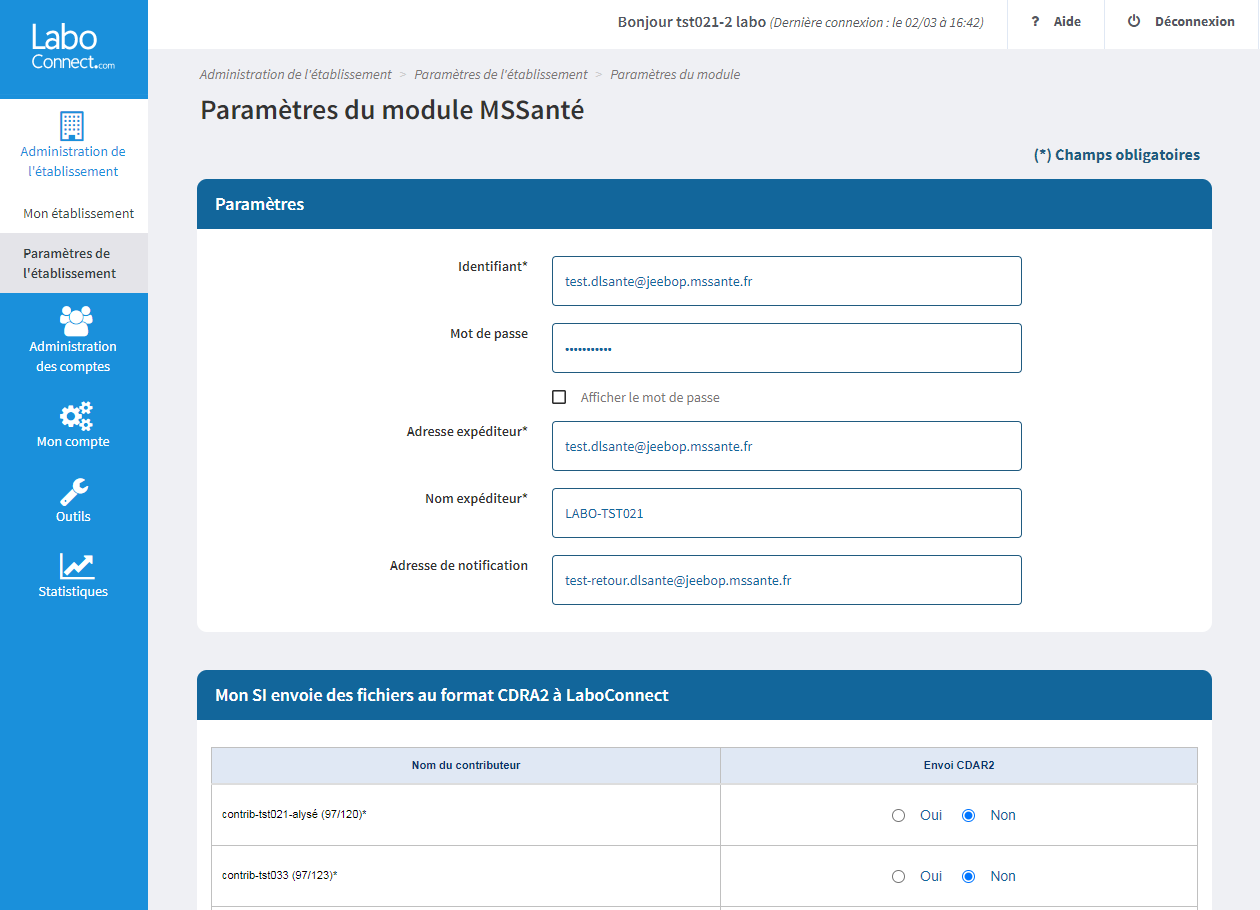Focus the Adresse expéditeur field
Viewport: 1260px width, 910px height.
(787, 446)
